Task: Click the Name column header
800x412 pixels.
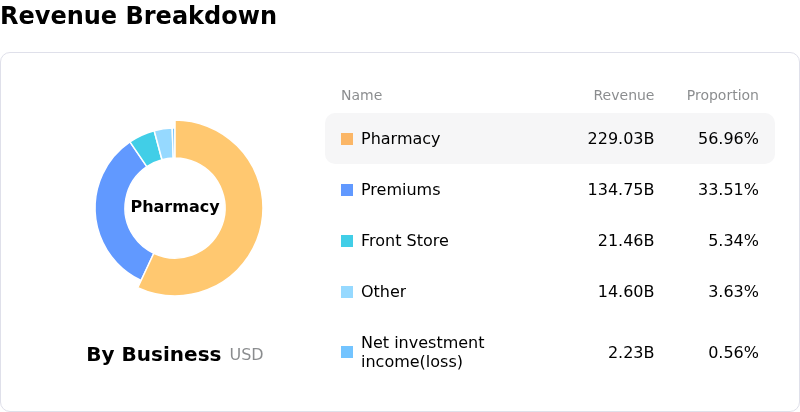Action: click(361, 96)
